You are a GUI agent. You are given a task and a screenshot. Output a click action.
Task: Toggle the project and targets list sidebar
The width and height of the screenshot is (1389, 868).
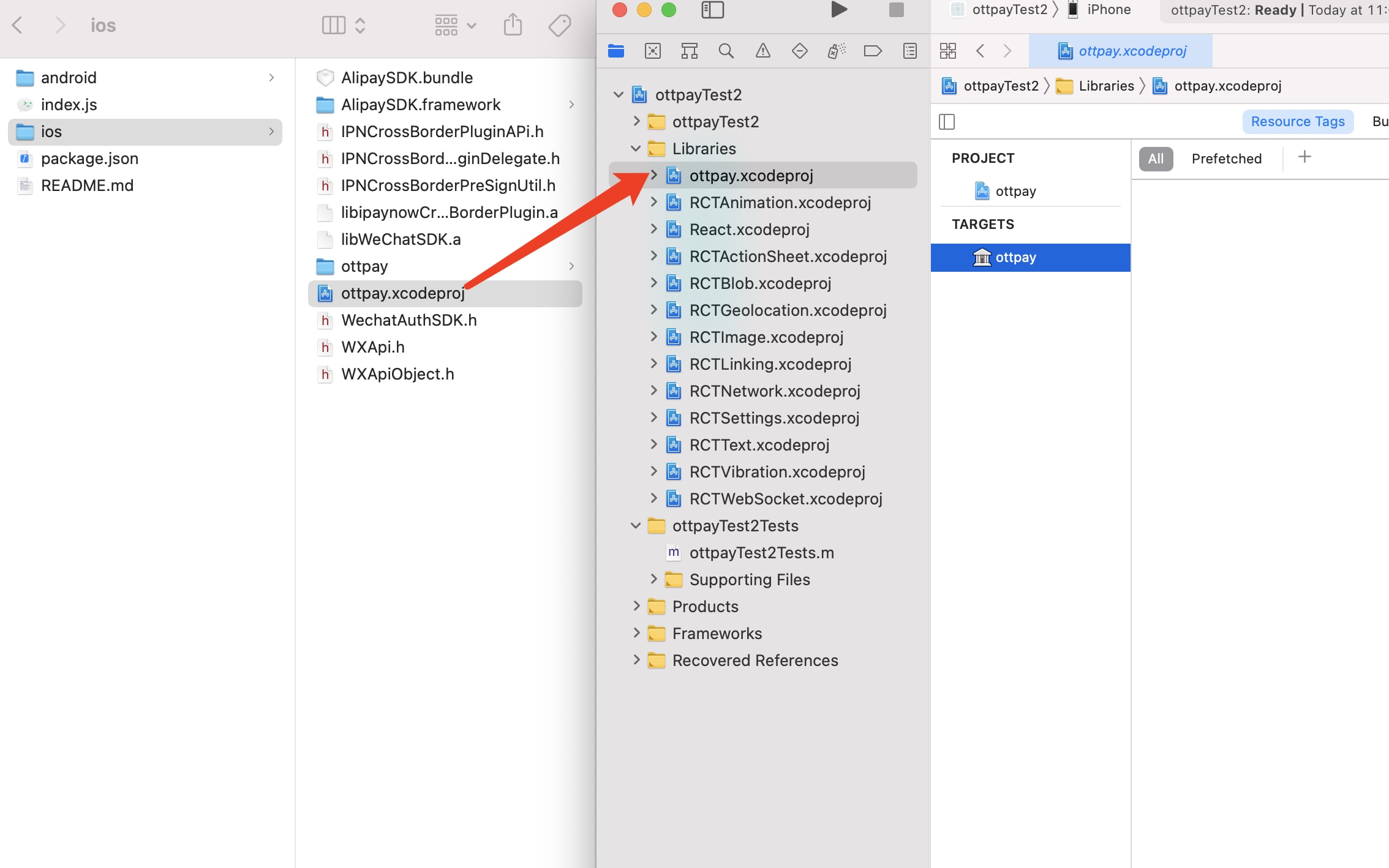(x=947, y=122)
